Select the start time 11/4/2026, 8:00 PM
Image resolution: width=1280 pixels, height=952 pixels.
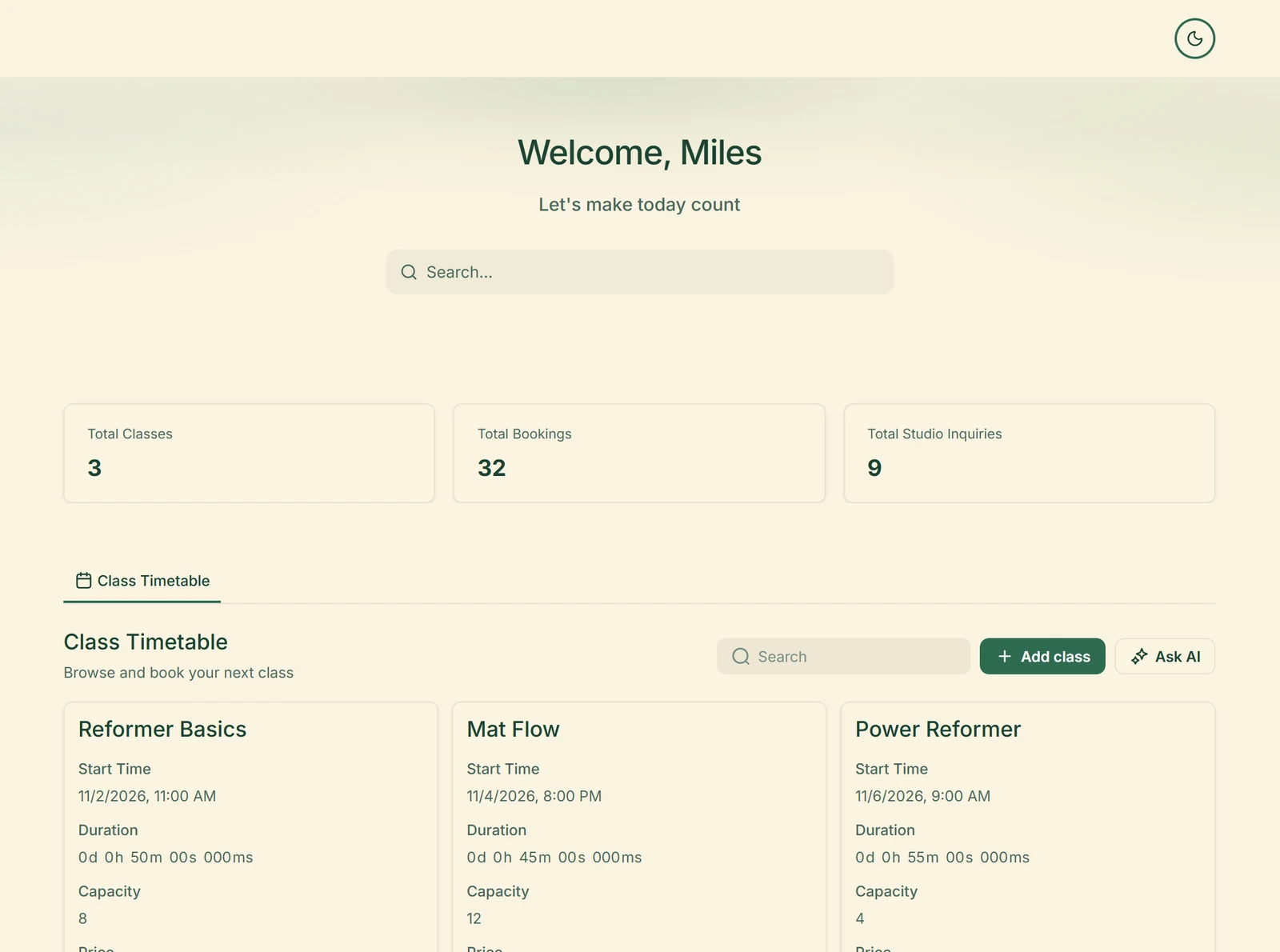[x=534, y=796]
